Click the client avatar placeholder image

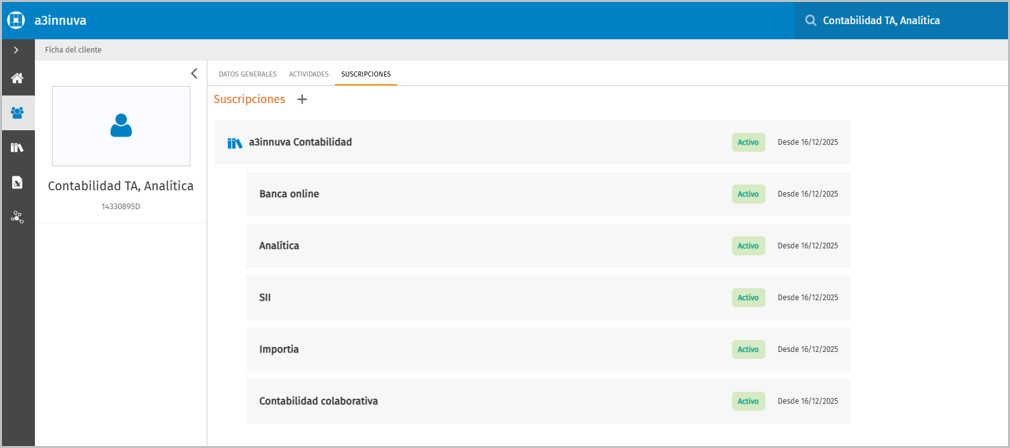121,126
